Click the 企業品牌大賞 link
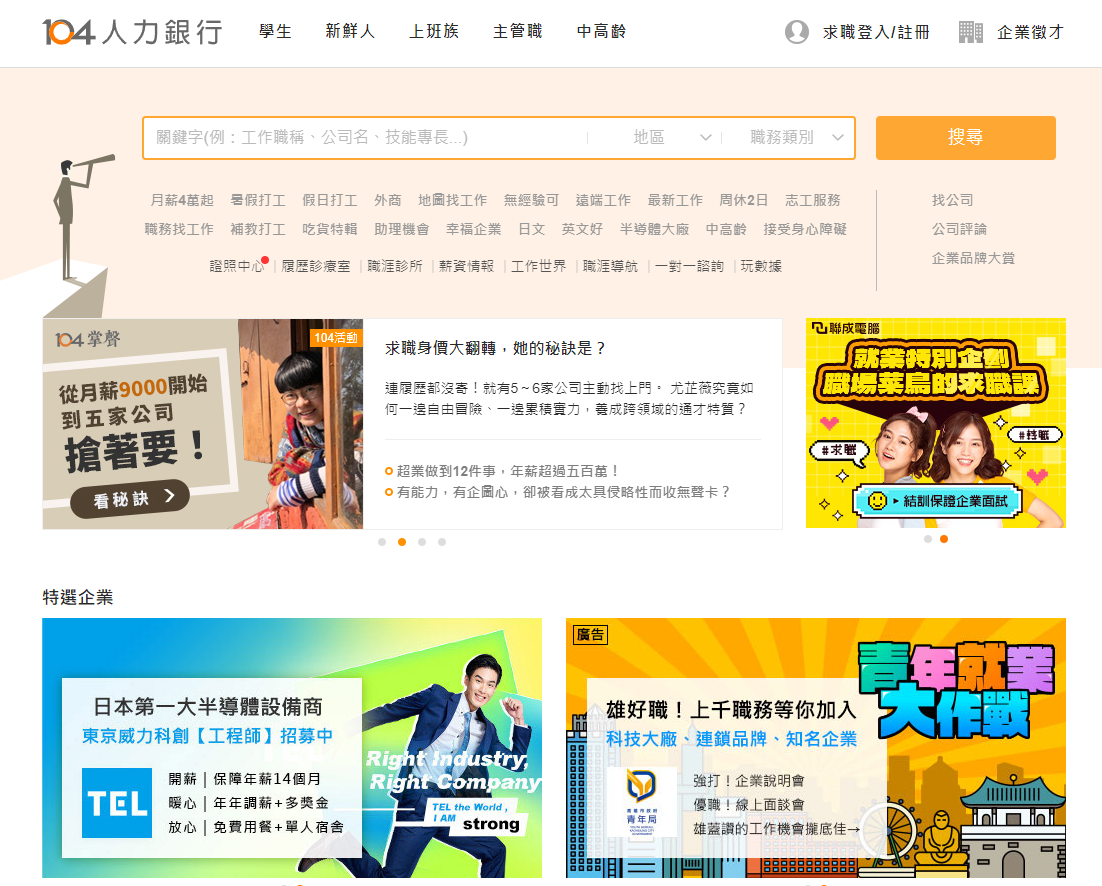The image size is (1102, 886). point(971,258)
